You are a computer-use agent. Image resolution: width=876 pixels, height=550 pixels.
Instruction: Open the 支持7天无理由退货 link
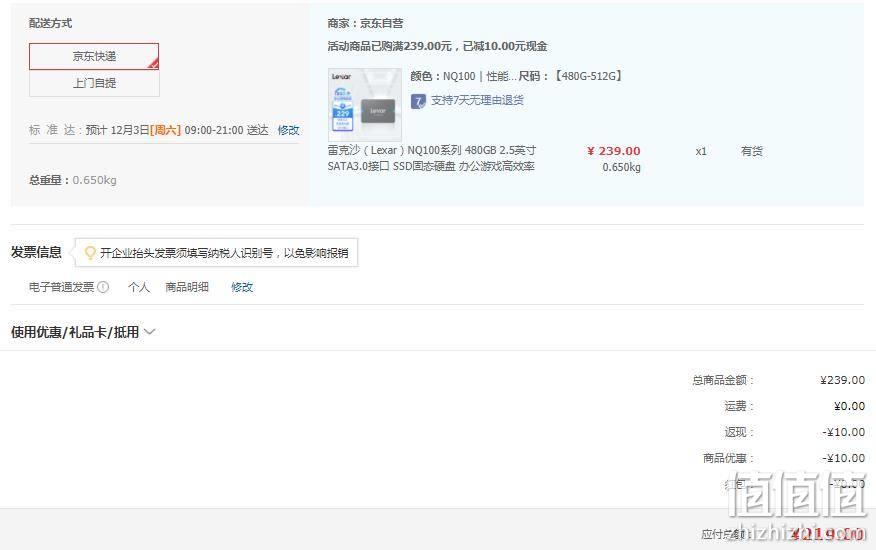point(477,101)
